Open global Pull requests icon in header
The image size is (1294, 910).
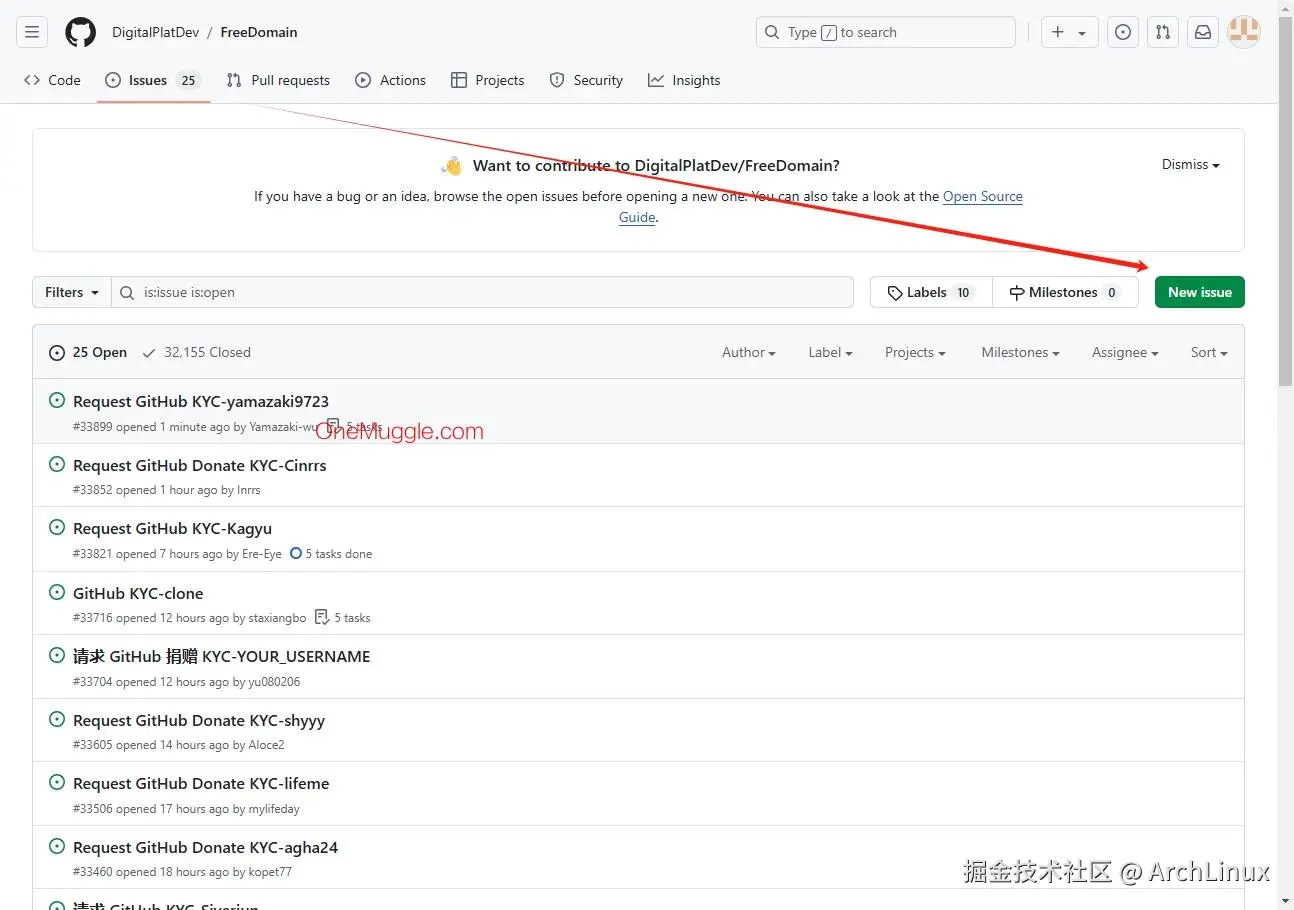tap(1163, 32)
